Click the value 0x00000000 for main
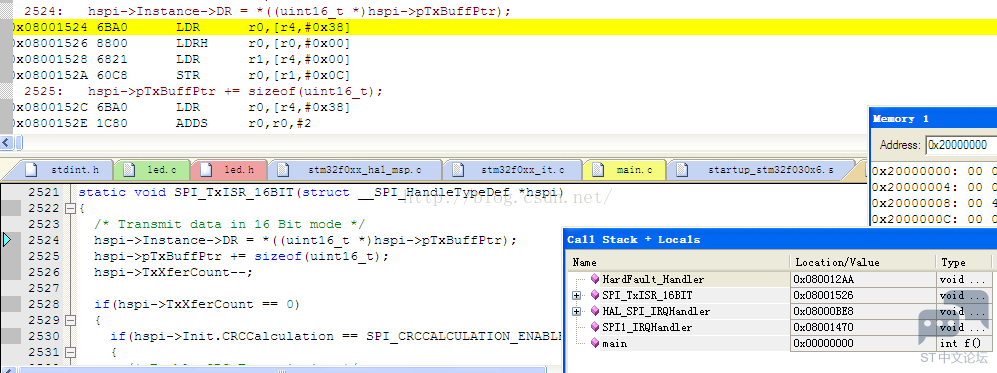This screenshot has height=373, width=997. click(x=823, y=343)
